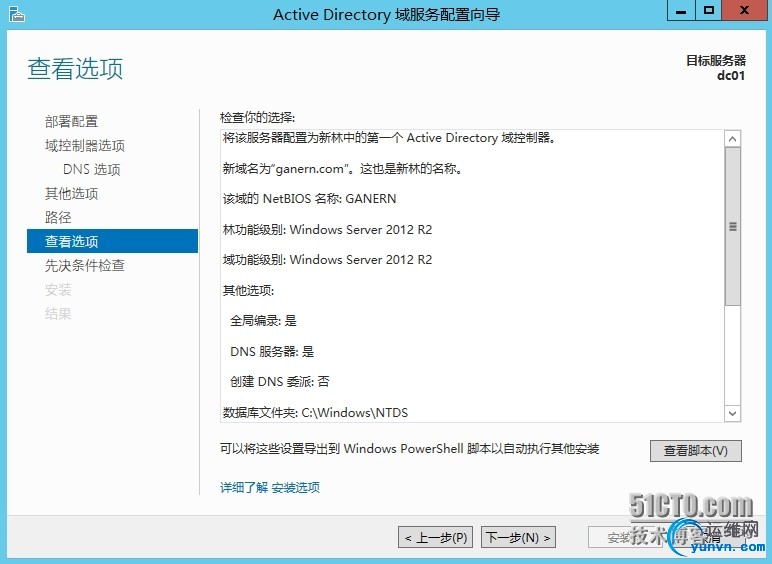
Task: Click the wizard icon in the title bar
Action: click(x=17, y=14)
